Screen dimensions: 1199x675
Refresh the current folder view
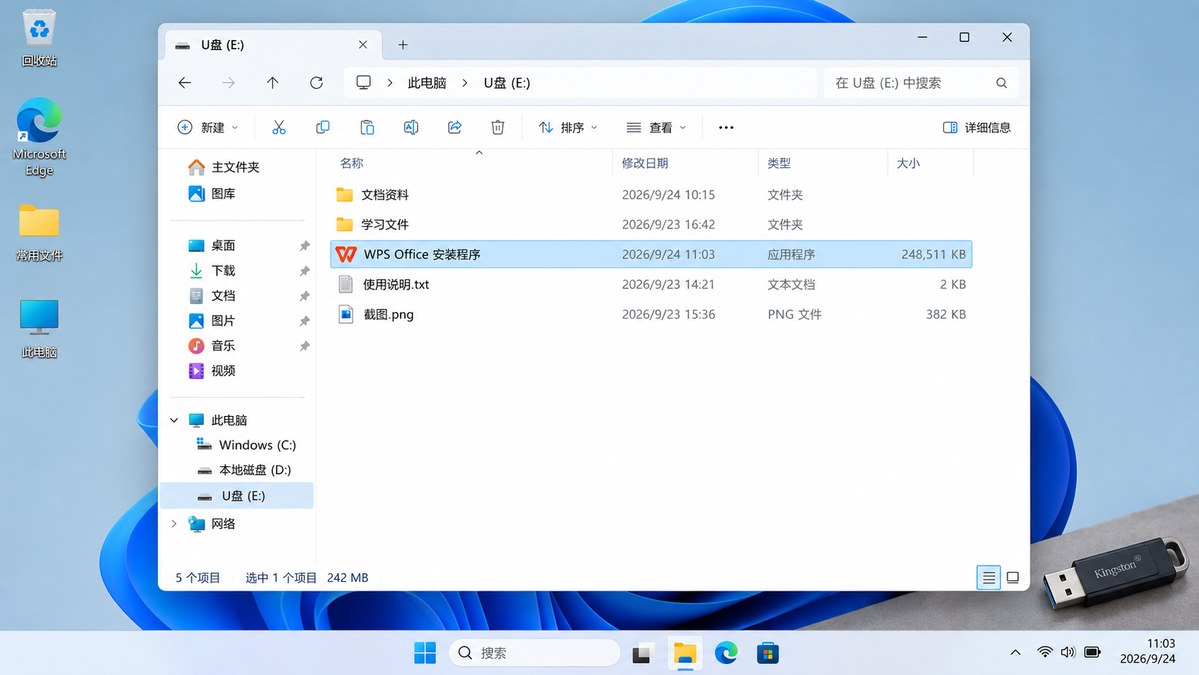click(317, 83)
